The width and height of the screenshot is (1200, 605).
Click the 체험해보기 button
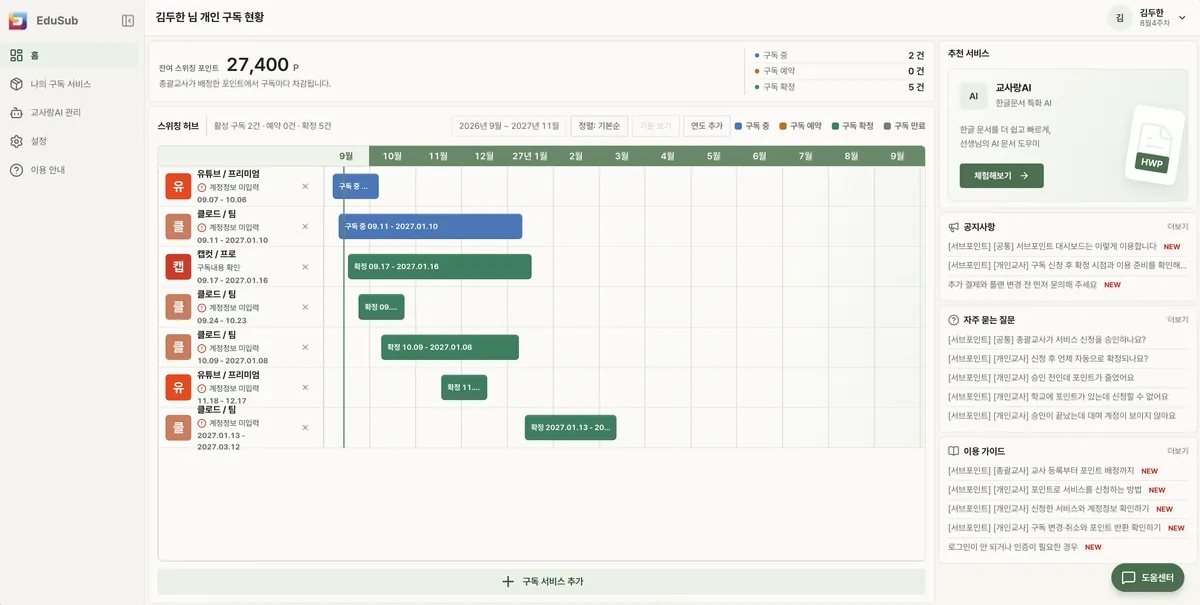[x=1001, y=176]
